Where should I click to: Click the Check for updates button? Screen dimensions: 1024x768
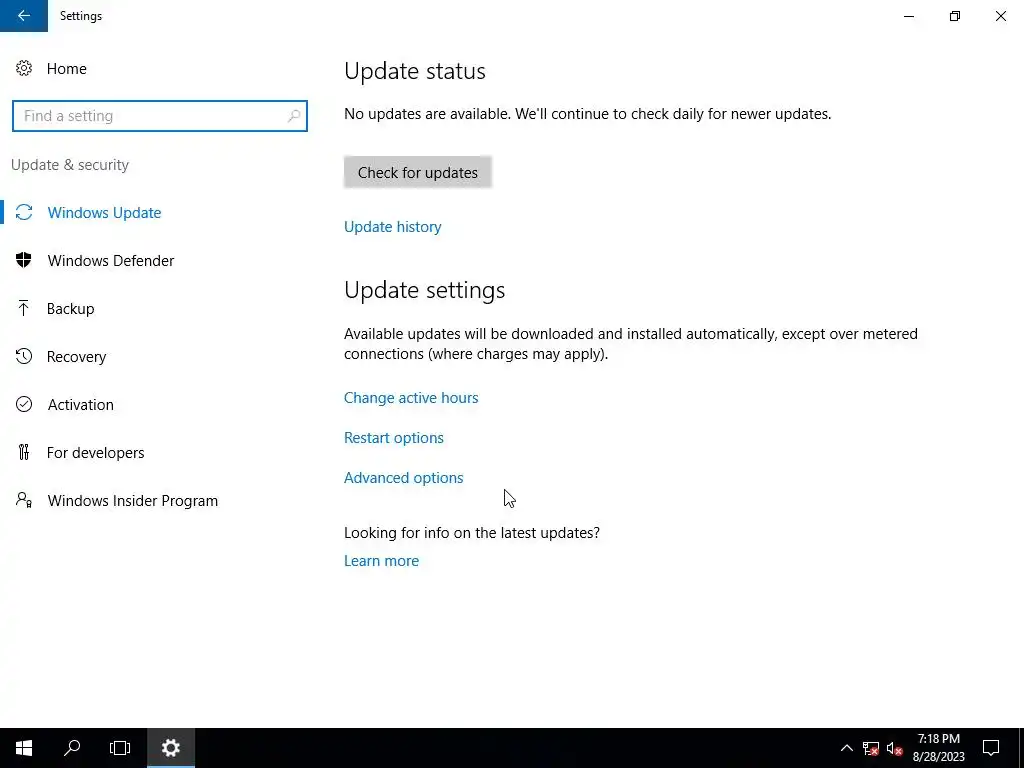pyautogui.click(x=418, y=172)
